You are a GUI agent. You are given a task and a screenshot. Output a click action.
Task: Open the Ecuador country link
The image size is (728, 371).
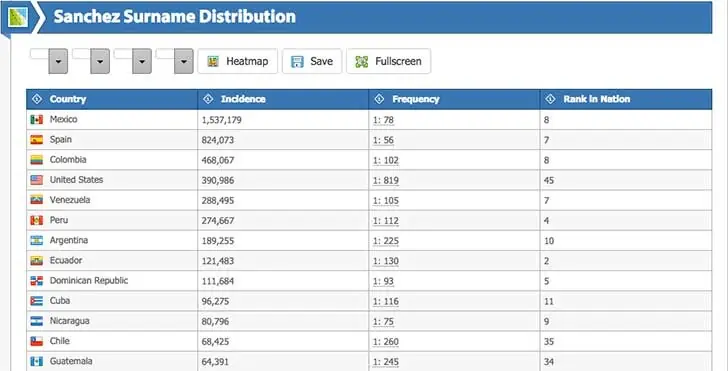[x=66, y=260]
